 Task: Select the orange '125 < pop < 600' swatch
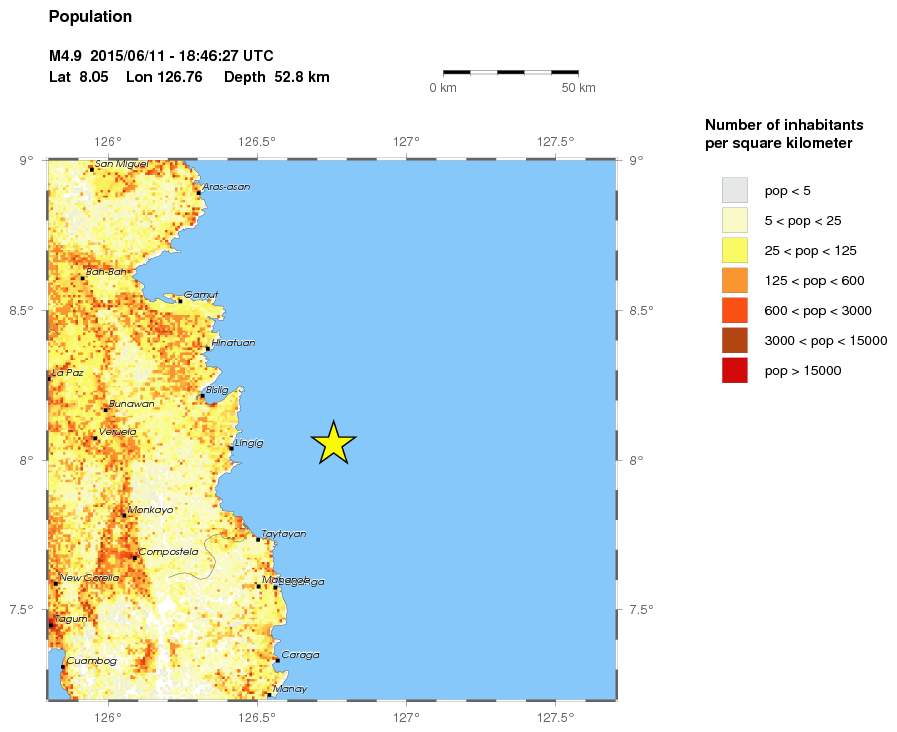[735, 280]
